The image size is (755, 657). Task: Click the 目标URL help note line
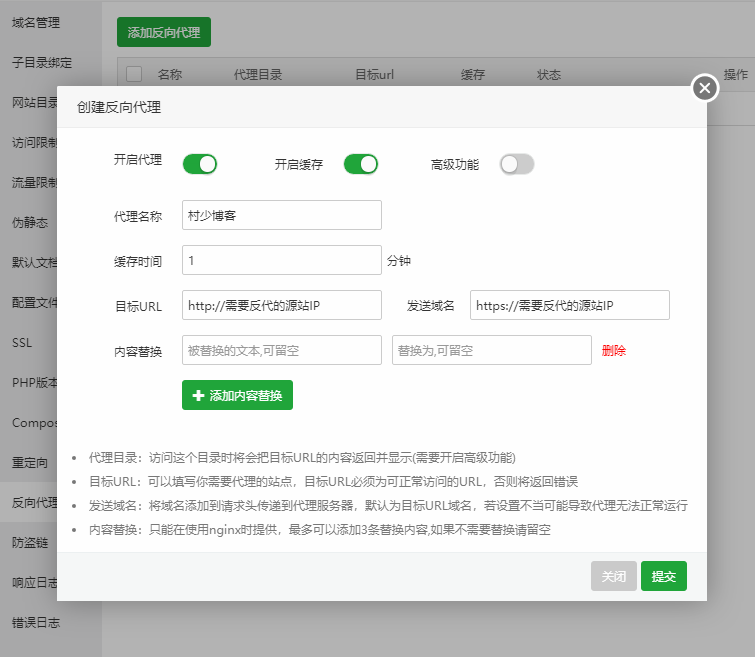[x=333, y=482]
